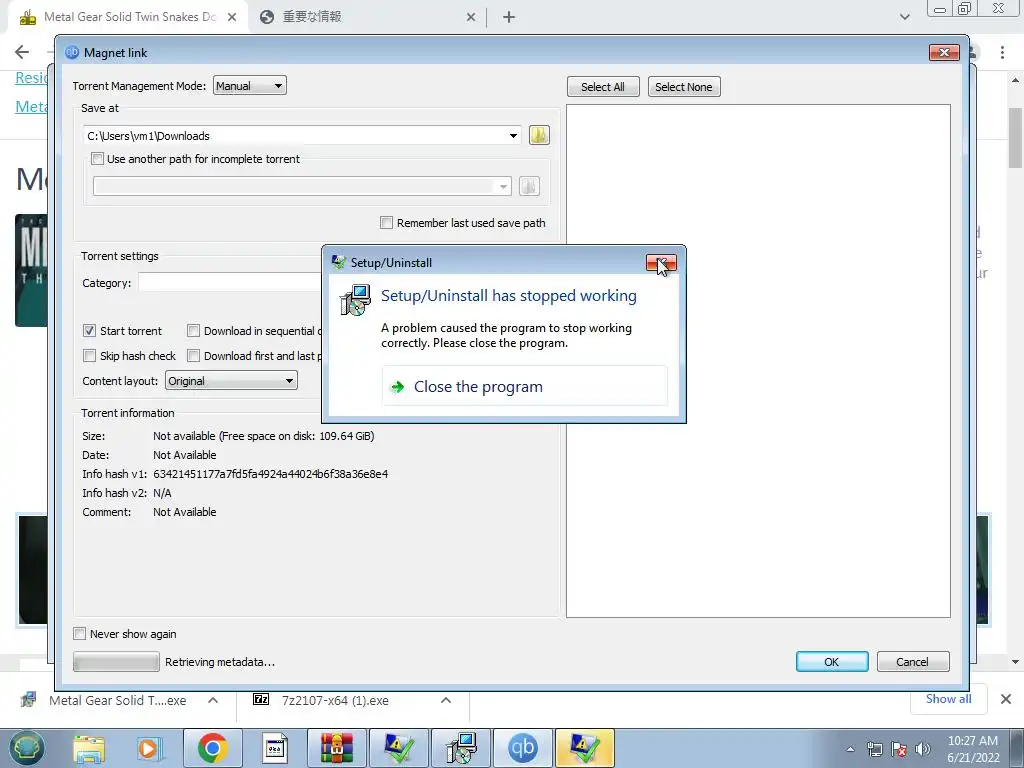Click 'Not available (Free space on disk' size text
1024x768 pixels.
tap(264, 436)
